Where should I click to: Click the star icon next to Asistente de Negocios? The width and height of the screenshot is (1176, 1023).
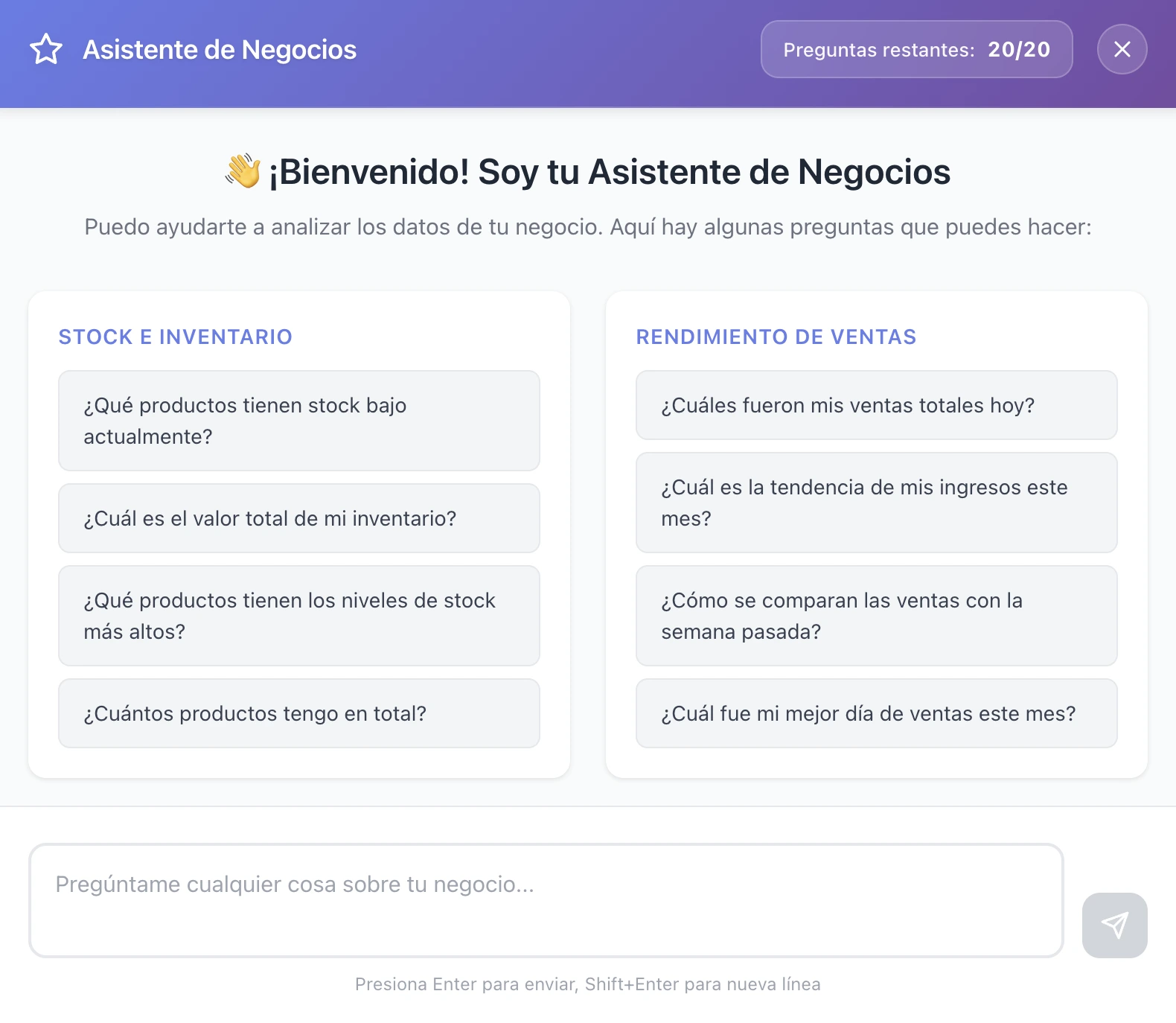(46, 49)
